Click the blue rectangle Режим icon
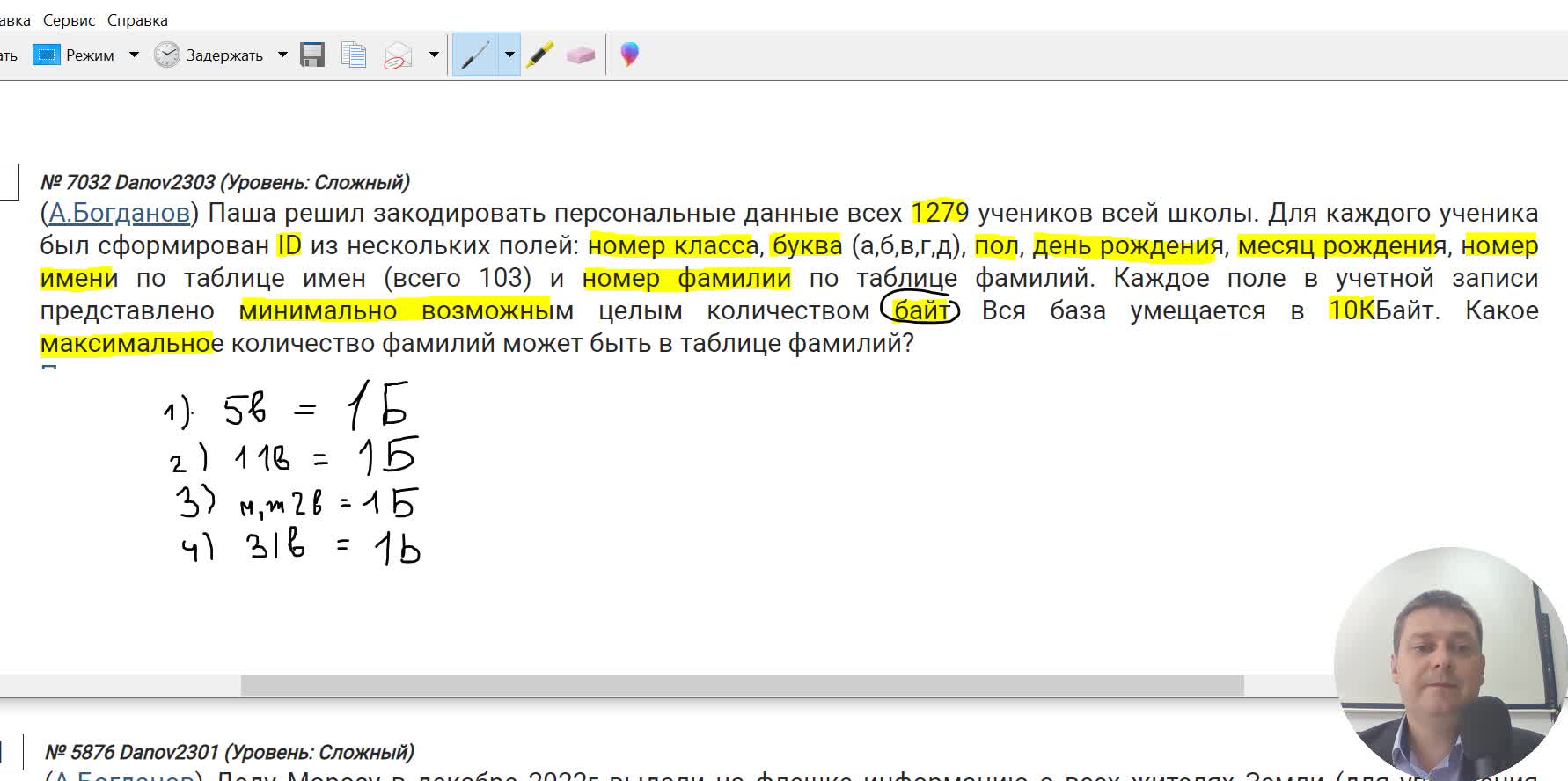1568x781 pixels. [x=46, y=55]
